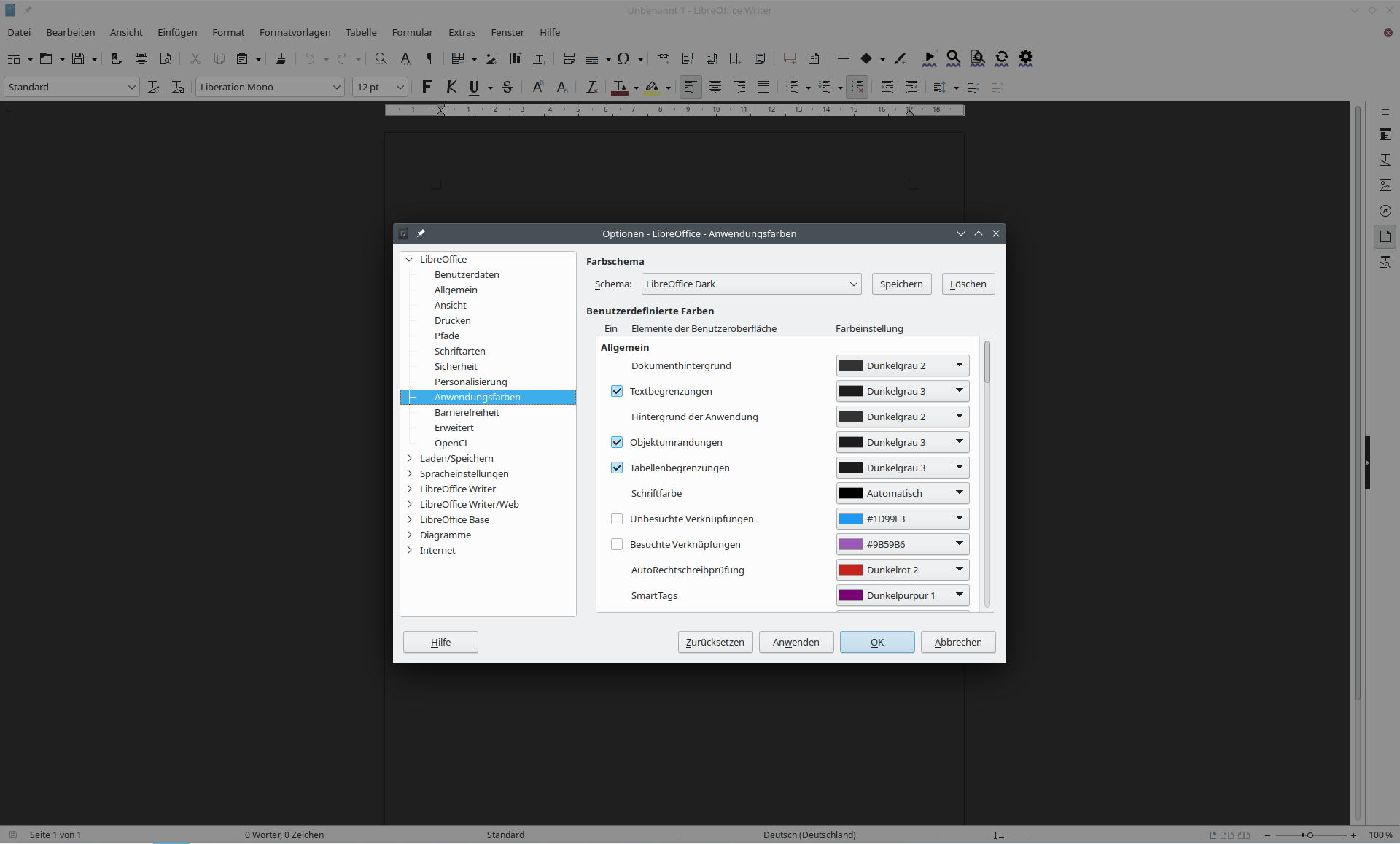Open the Format menu
Image resolution: width=1400 pixels, height=844 pixels.
pos(228,32)
